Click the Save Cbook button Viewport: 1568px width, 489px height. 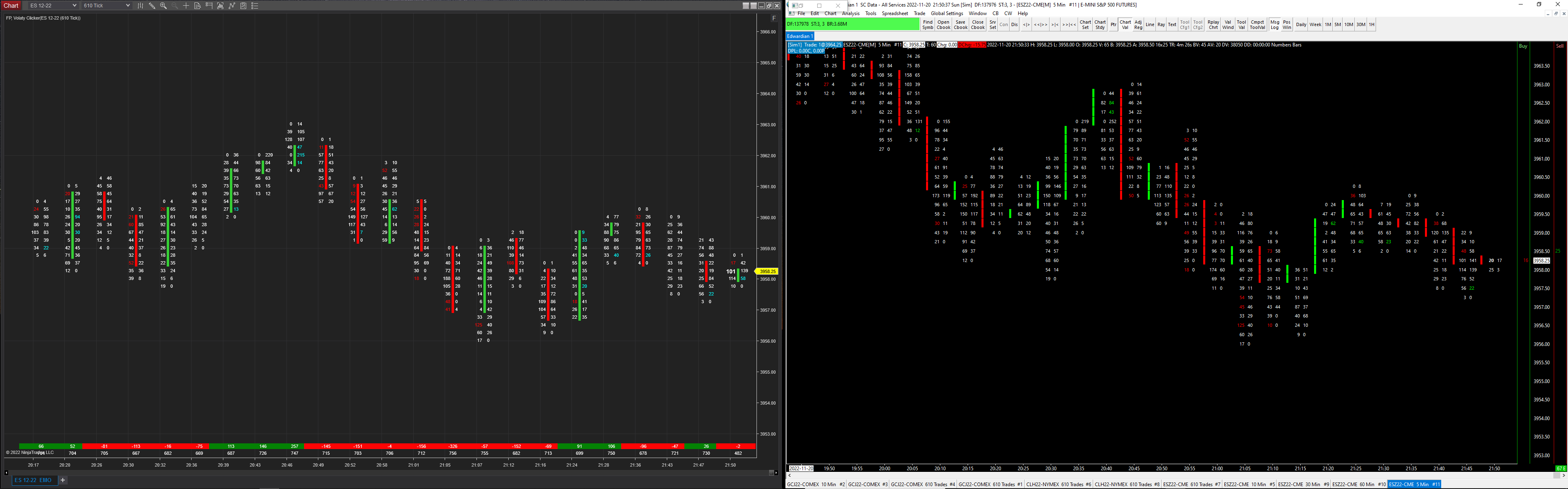point(961,24)
